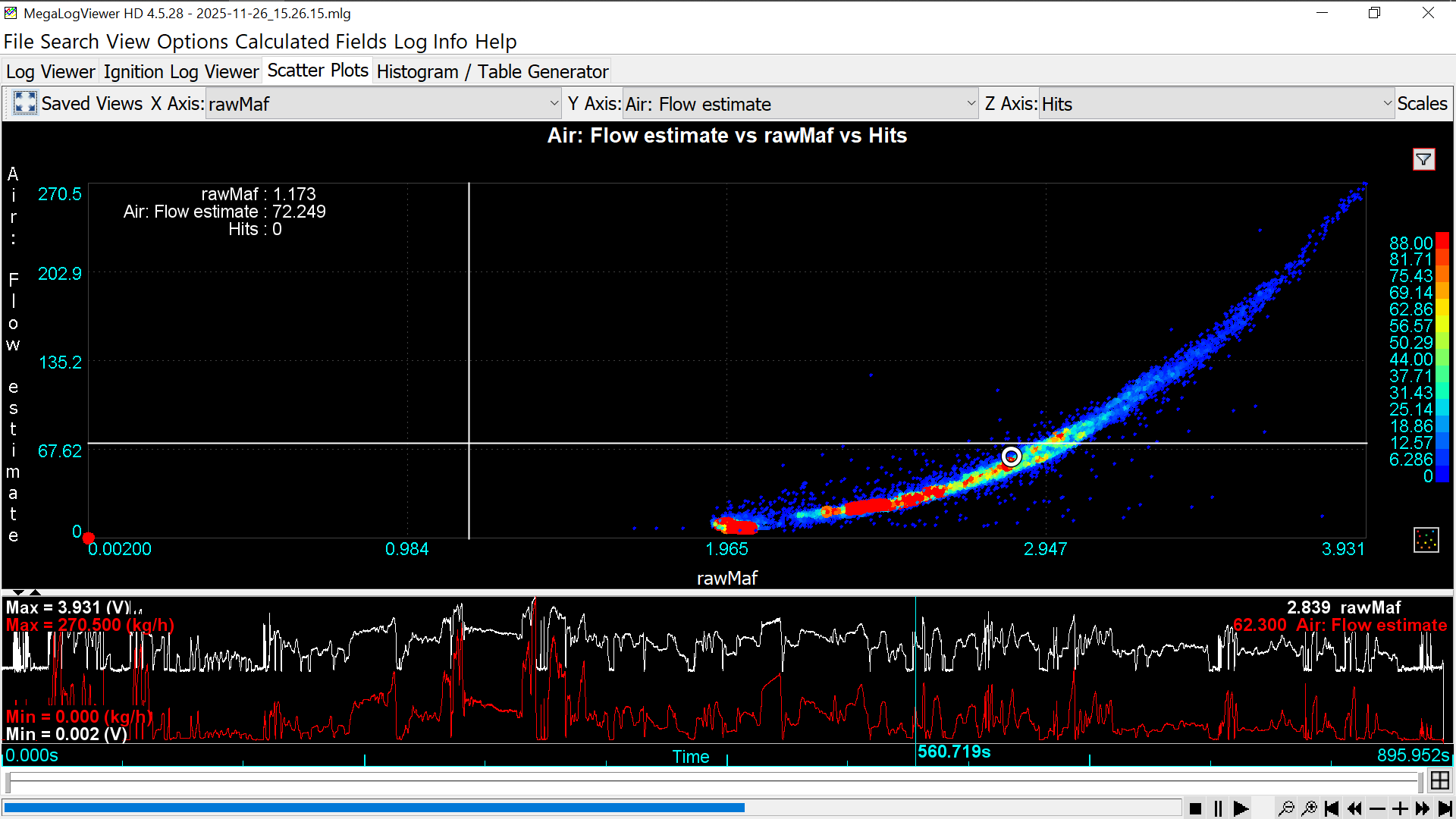
Task: Switch to the Log Viewer tab
Action: [51, 72]
